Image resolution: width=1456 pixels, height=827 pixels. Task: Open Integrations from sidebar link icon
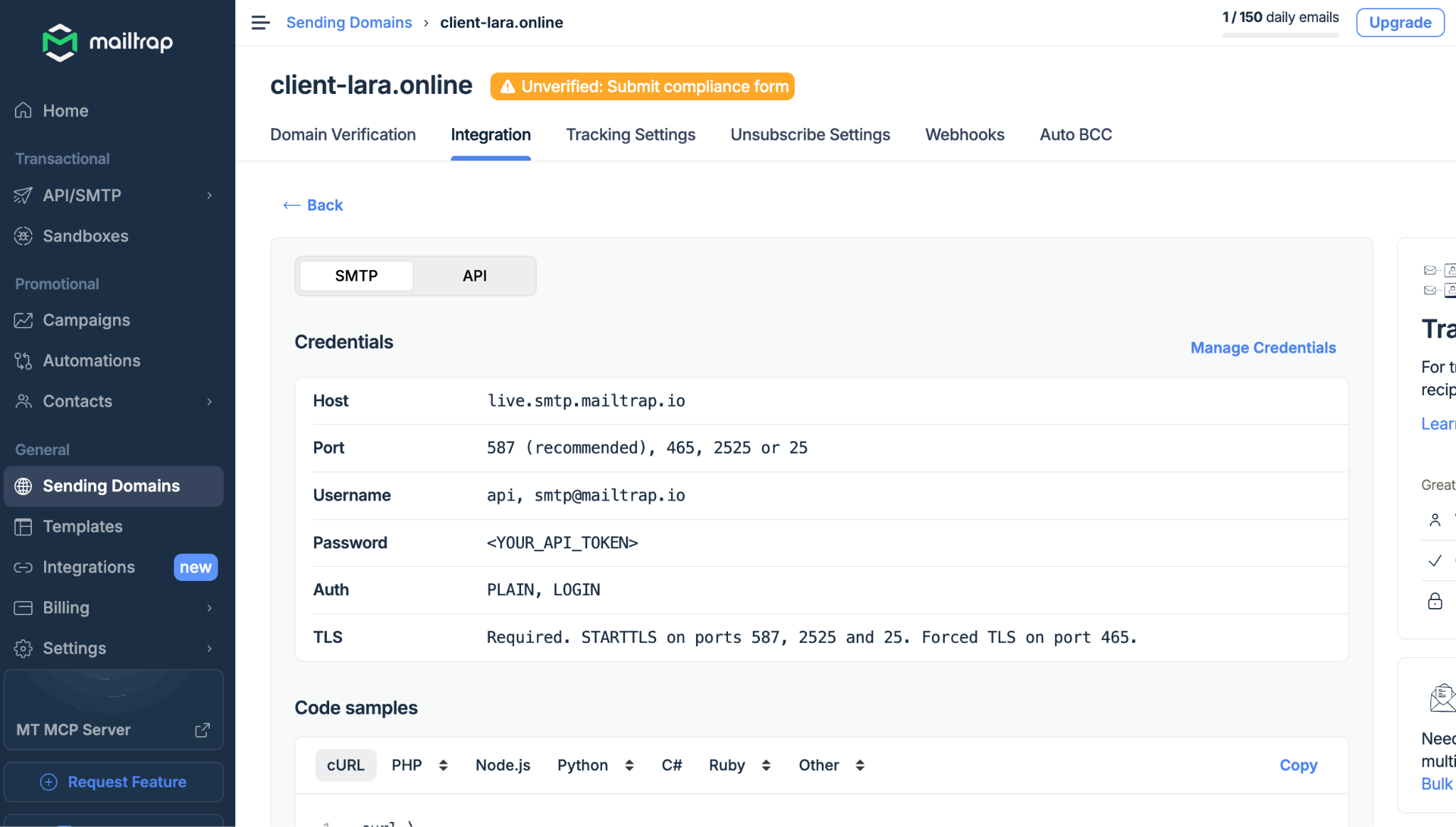click(x=23, y=567)
